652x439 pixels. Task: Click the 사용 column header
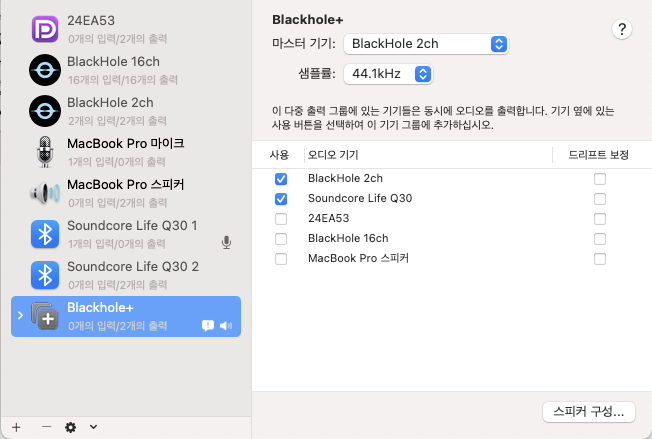(x=279, y=155)
